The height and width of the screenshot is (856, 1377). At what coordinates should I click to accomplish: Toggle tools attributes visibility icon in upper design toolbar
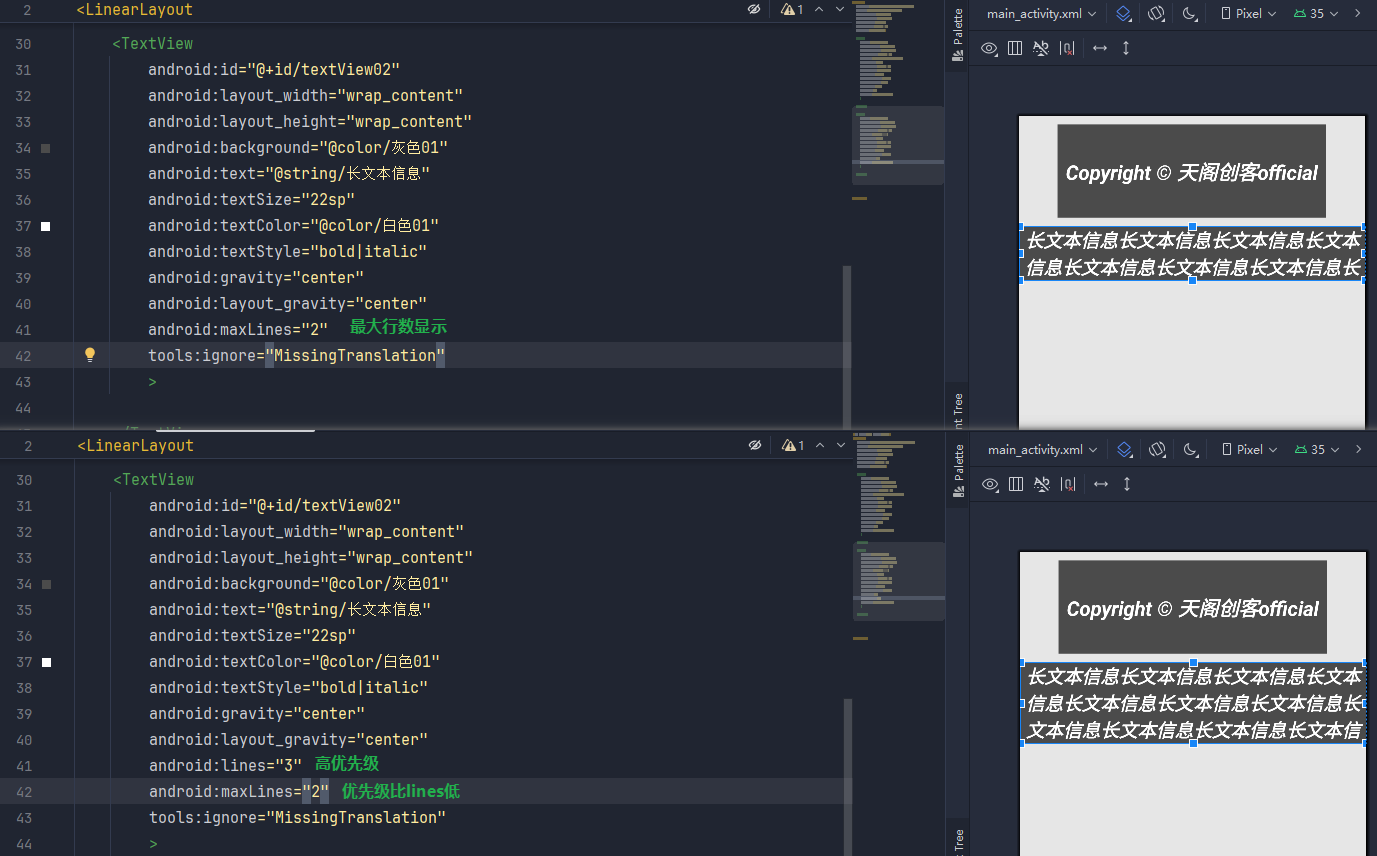point(1041,48)
